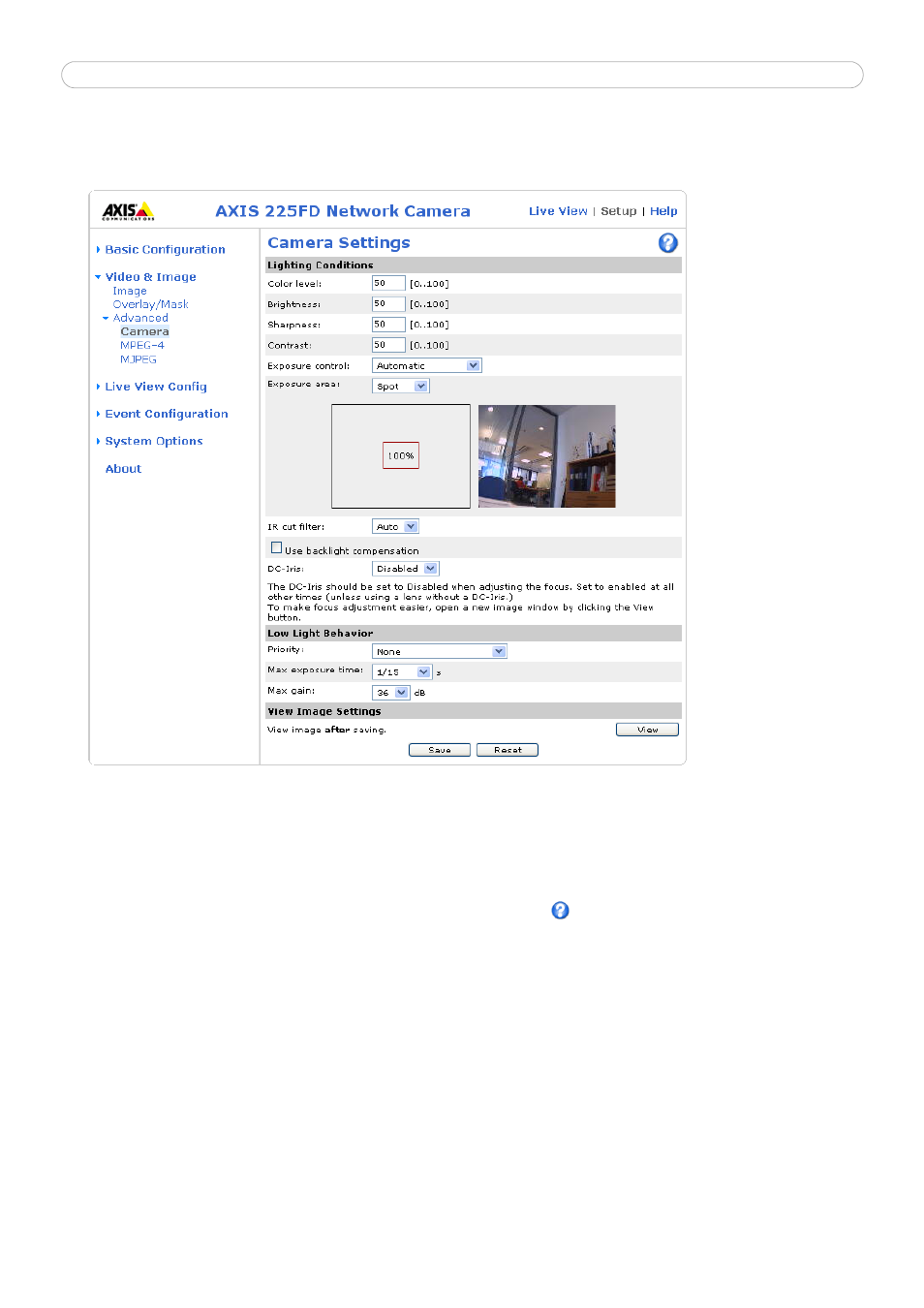Click the Contrast input field
Viewport: 924px width, 1308px height.
[x=388, y=345]
